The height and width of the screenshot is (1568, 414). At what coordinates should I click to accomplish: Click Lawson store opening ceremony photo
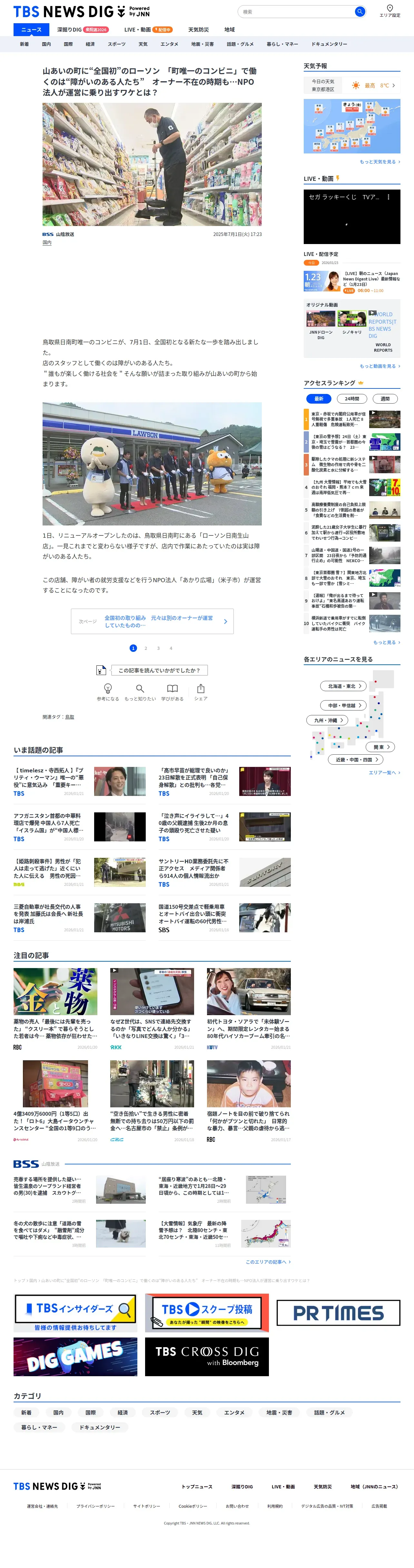point(152,463)
